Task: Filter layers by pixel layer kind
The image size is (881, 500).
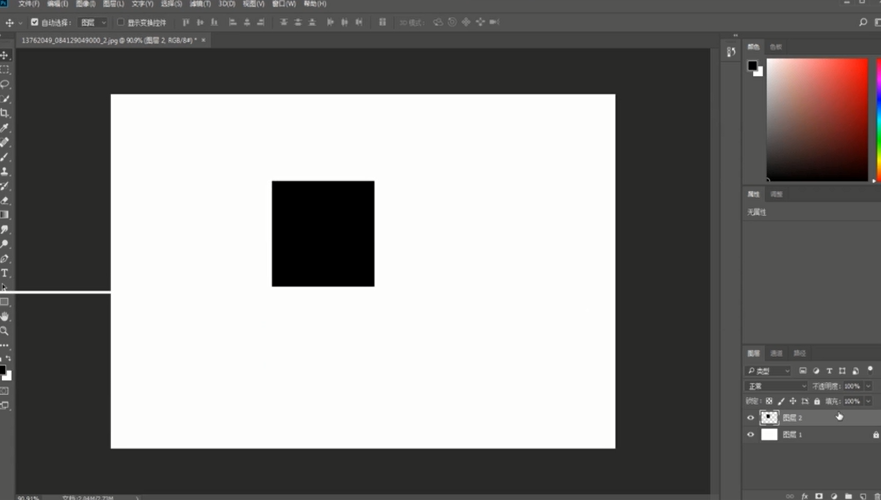Action: (x=803, y=371)
